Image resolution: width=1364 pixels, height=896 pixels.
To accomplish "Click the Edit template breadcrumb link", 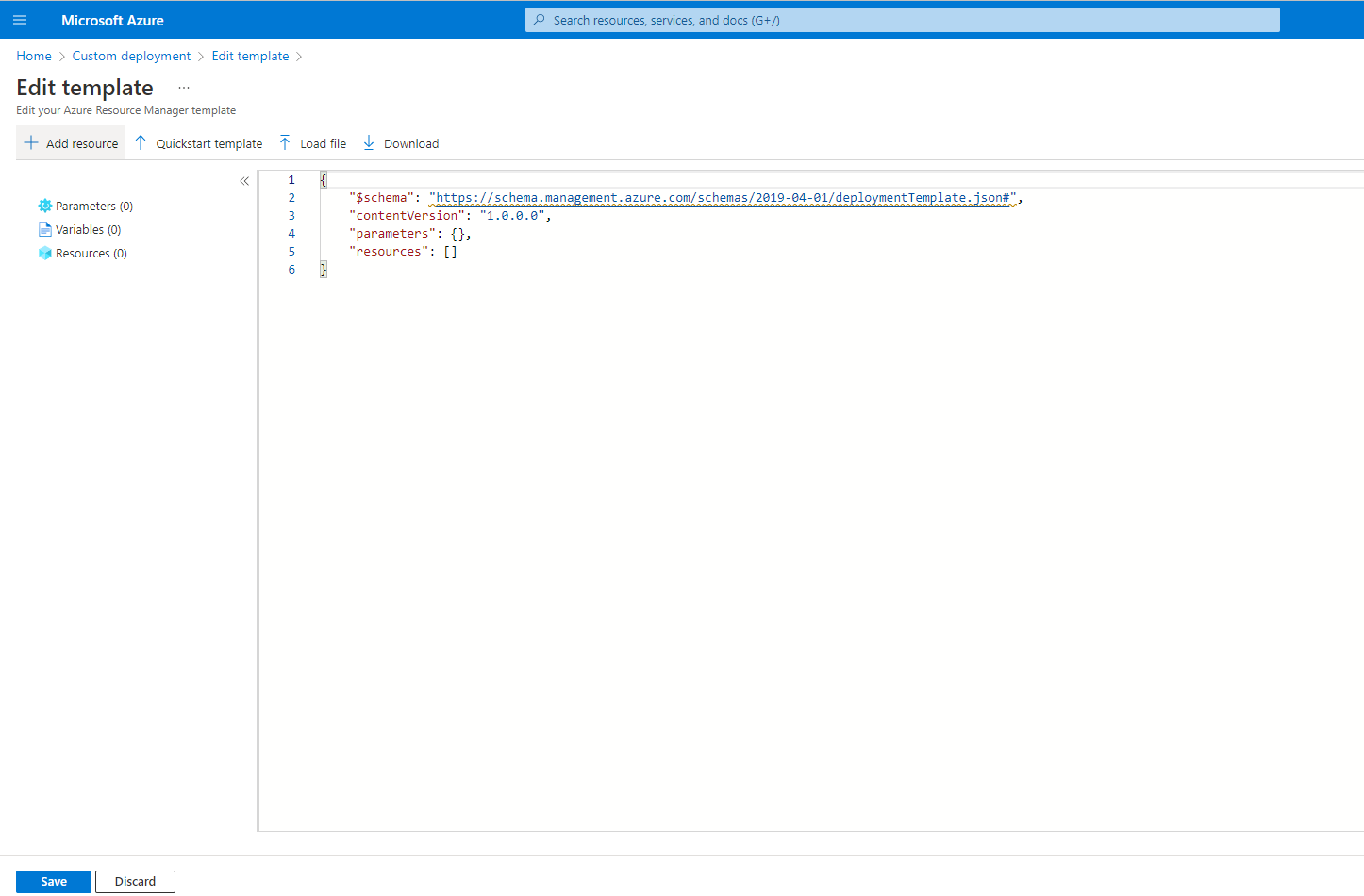I will pos(250,56).
